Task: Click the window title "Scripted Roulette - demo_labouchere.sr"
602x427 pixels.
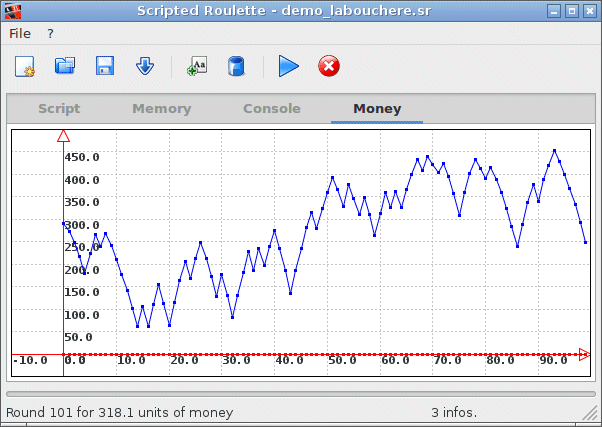Action: coord(284,11)
